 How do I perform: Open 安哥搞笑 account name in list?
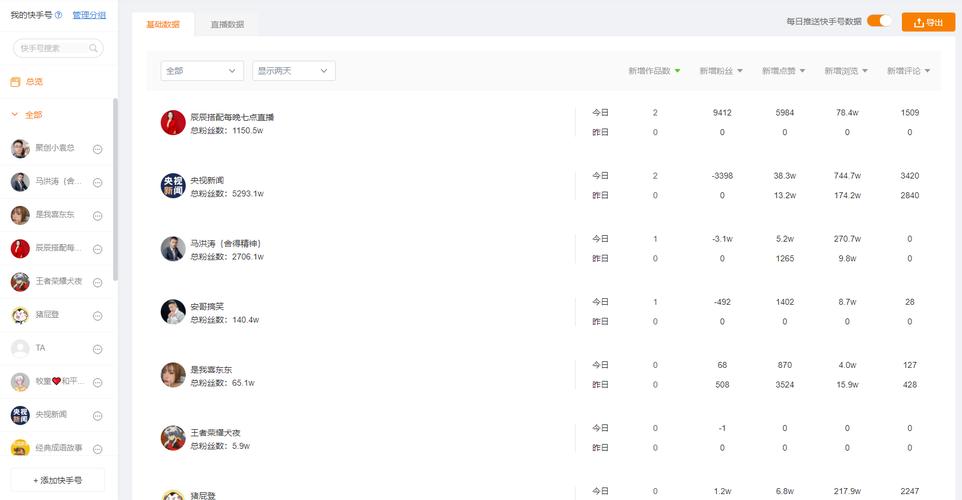tap(207, 306)
